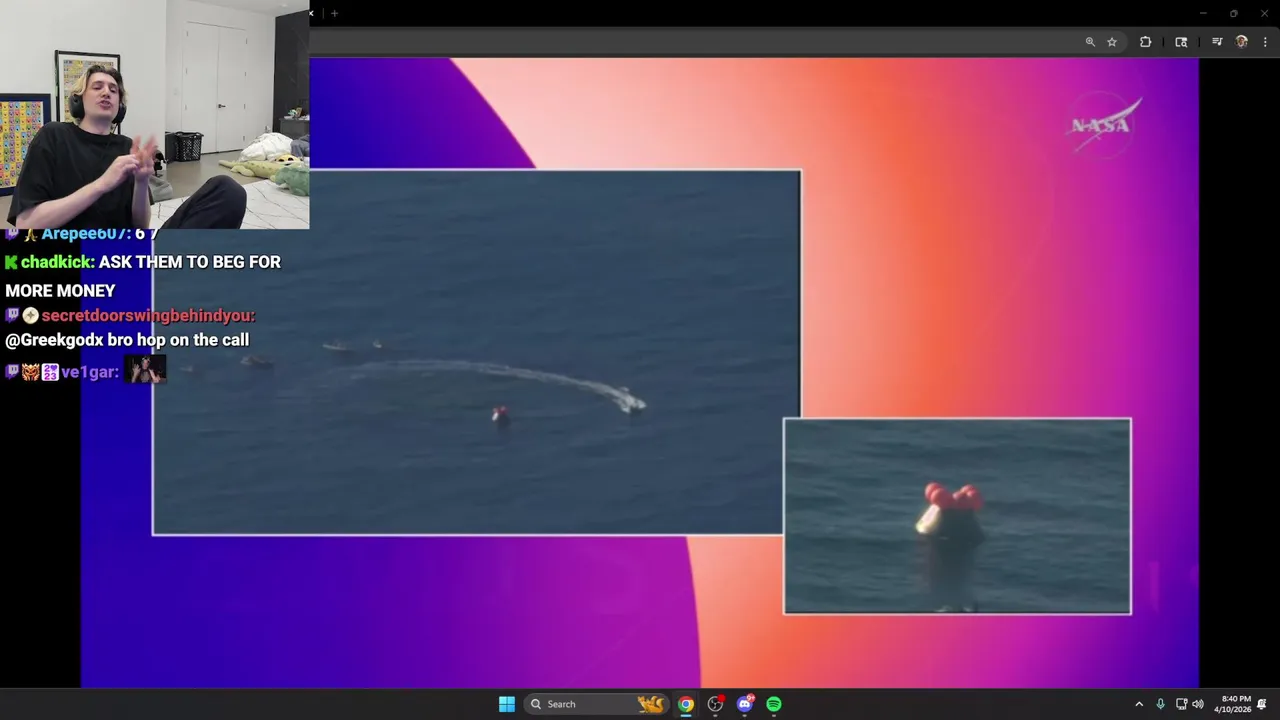Click chat username Arepee607
Image resolution: width=1280 pixels, height=720 pixels.
pos(86,234)
